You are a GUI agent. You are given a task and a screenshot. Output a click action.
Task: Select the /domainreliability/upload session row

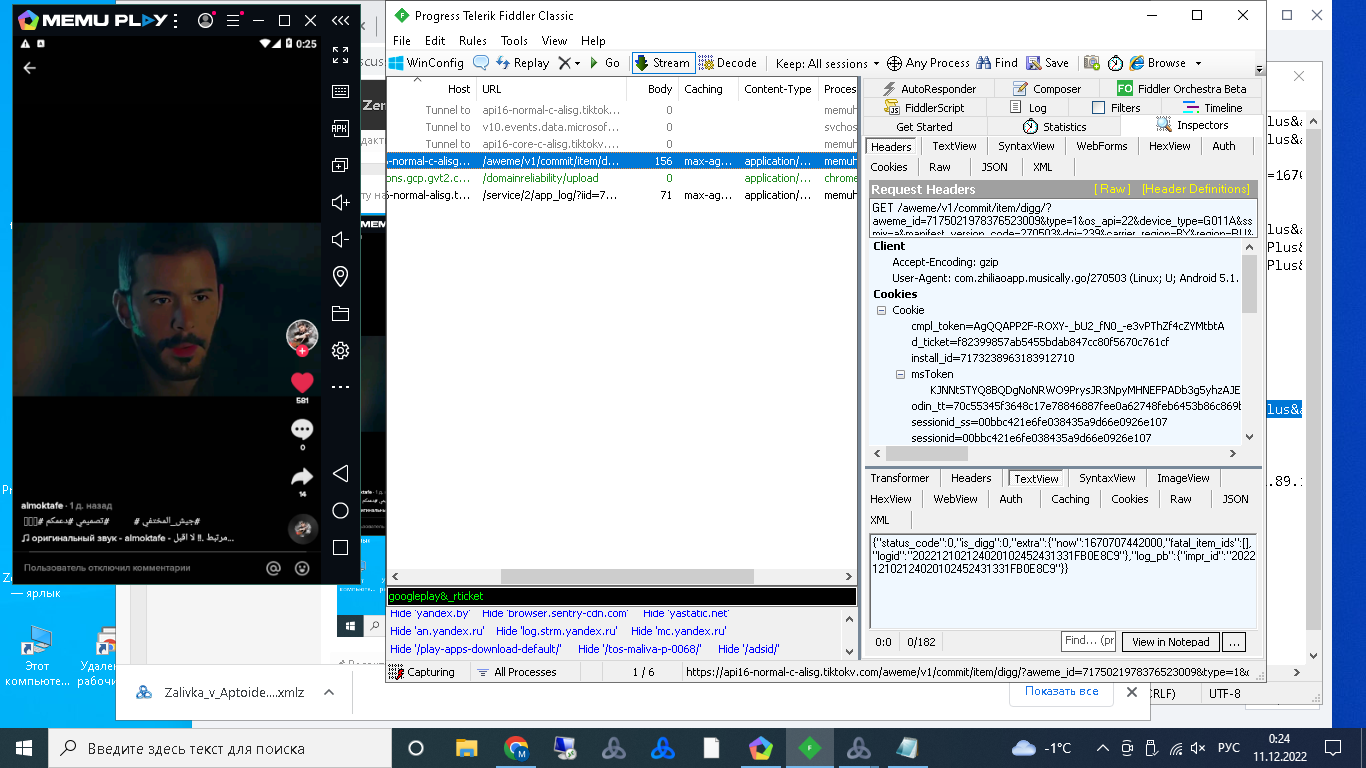tap(621, 178)
